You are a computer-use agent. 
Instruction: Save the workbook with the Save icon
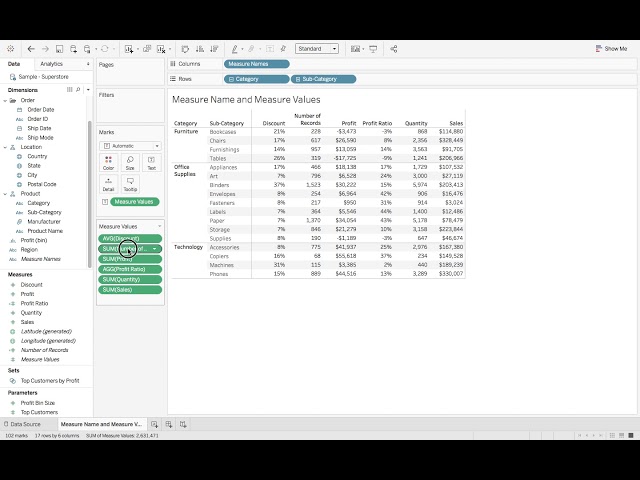(x=59, y=49)
